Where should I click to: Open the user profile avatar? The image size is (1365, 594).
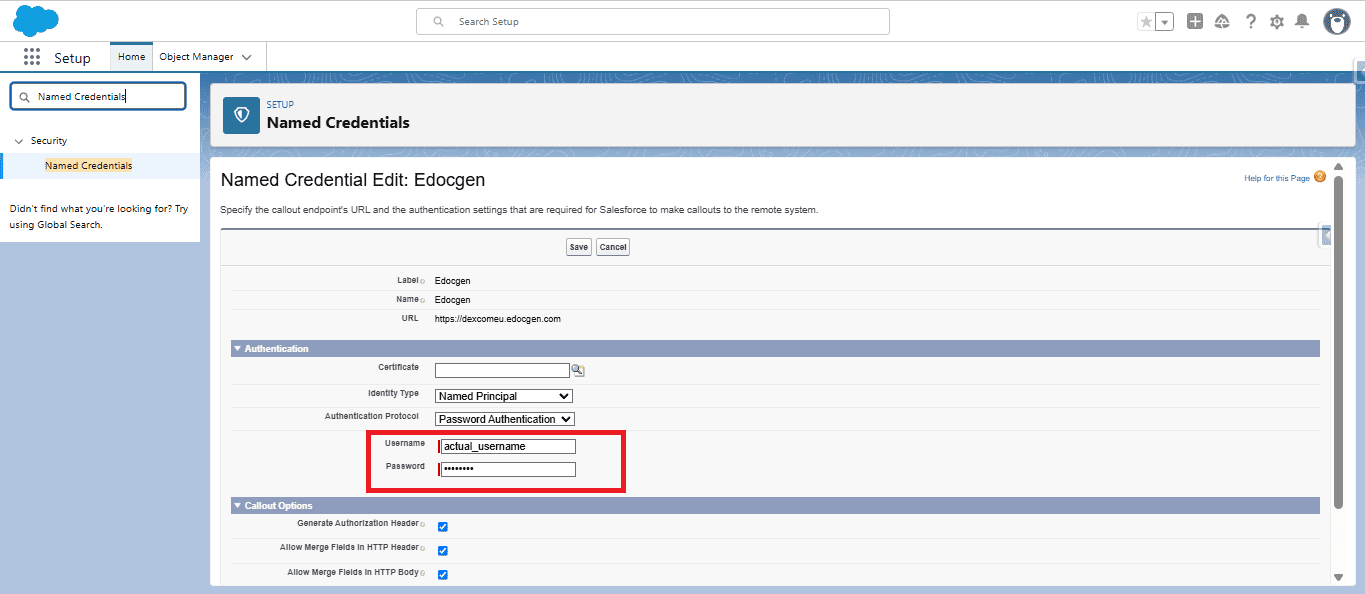tap(1337, 21)
